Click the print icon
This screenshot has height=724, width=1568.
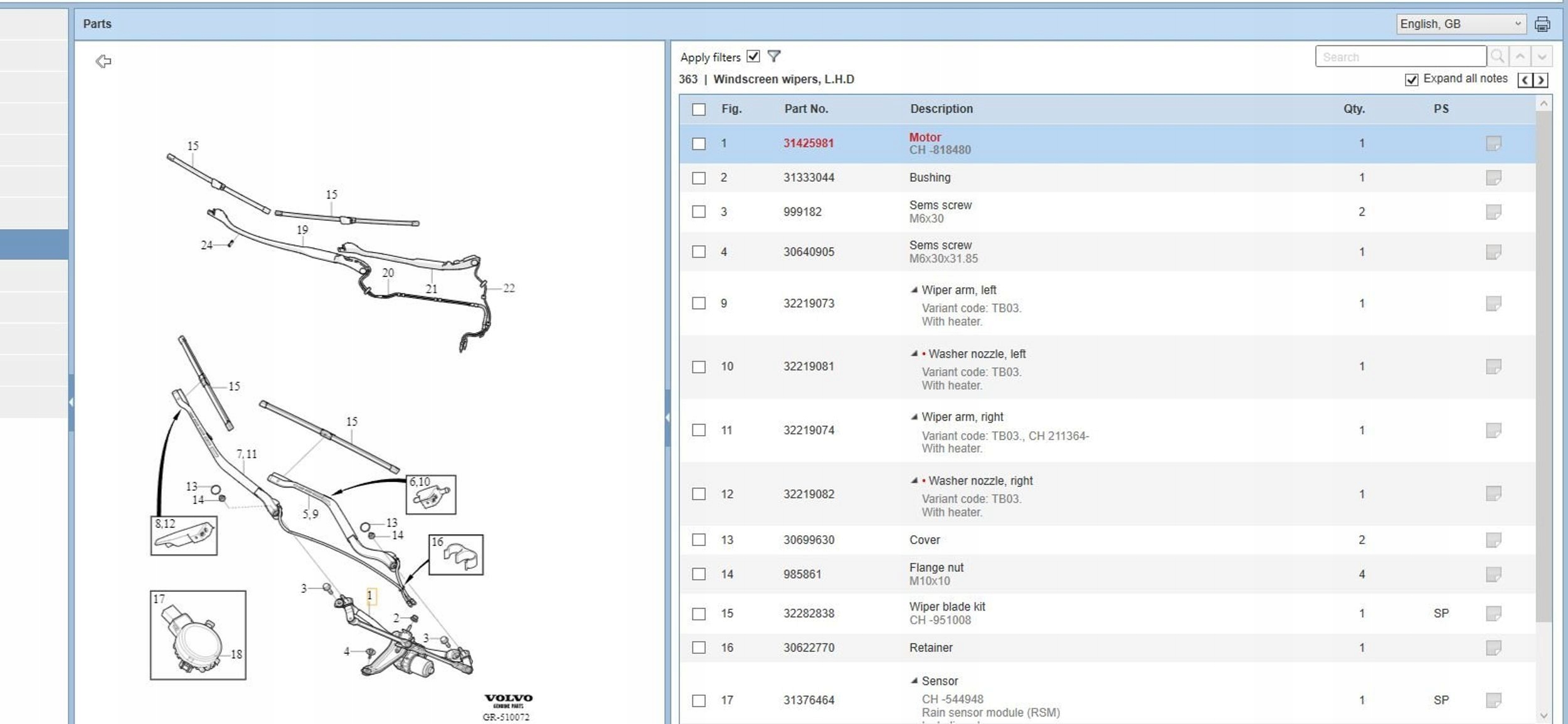pos(1542,24)
